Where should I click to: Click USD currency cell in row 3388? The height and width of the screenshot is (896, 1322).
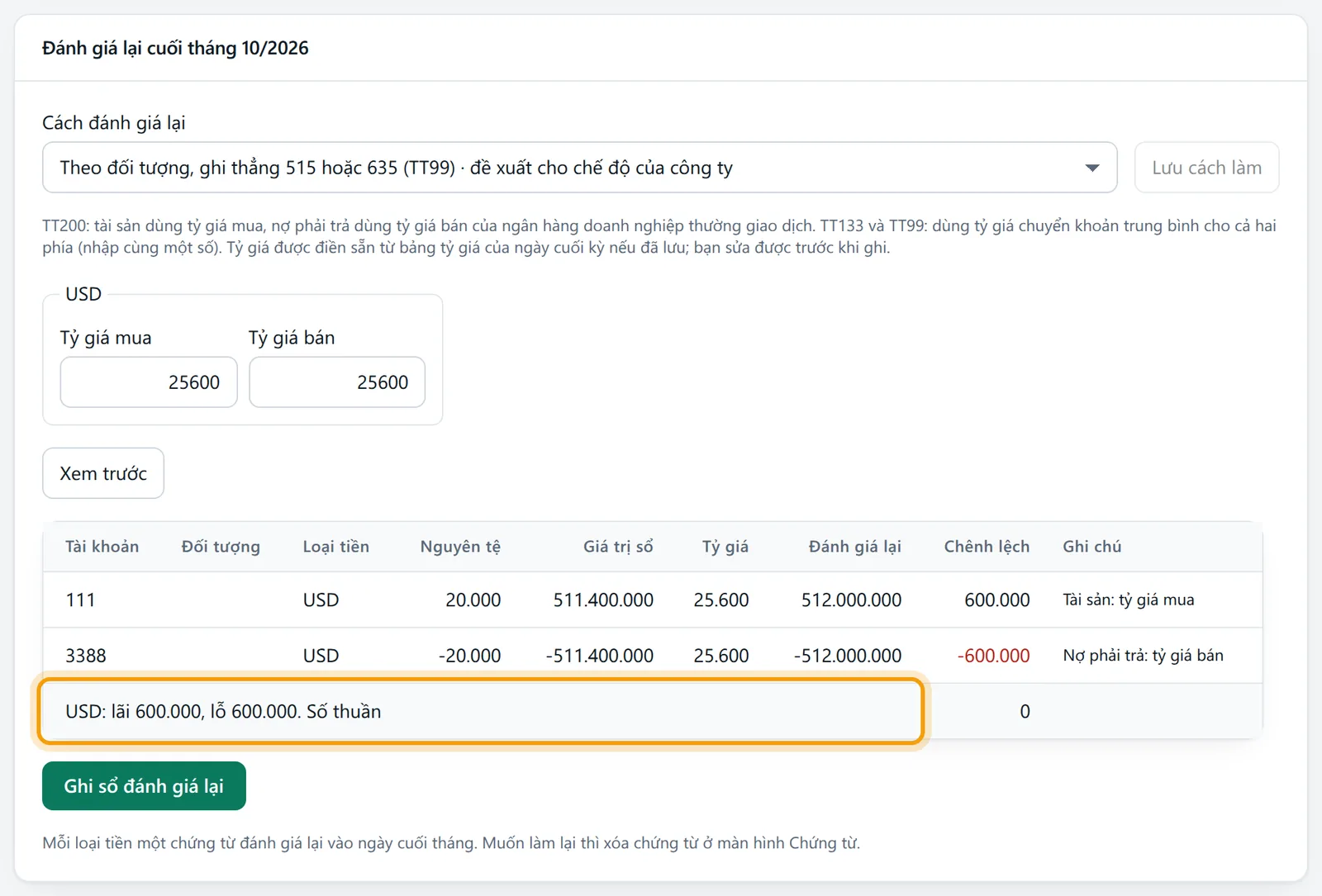click(x=321, y=656)
